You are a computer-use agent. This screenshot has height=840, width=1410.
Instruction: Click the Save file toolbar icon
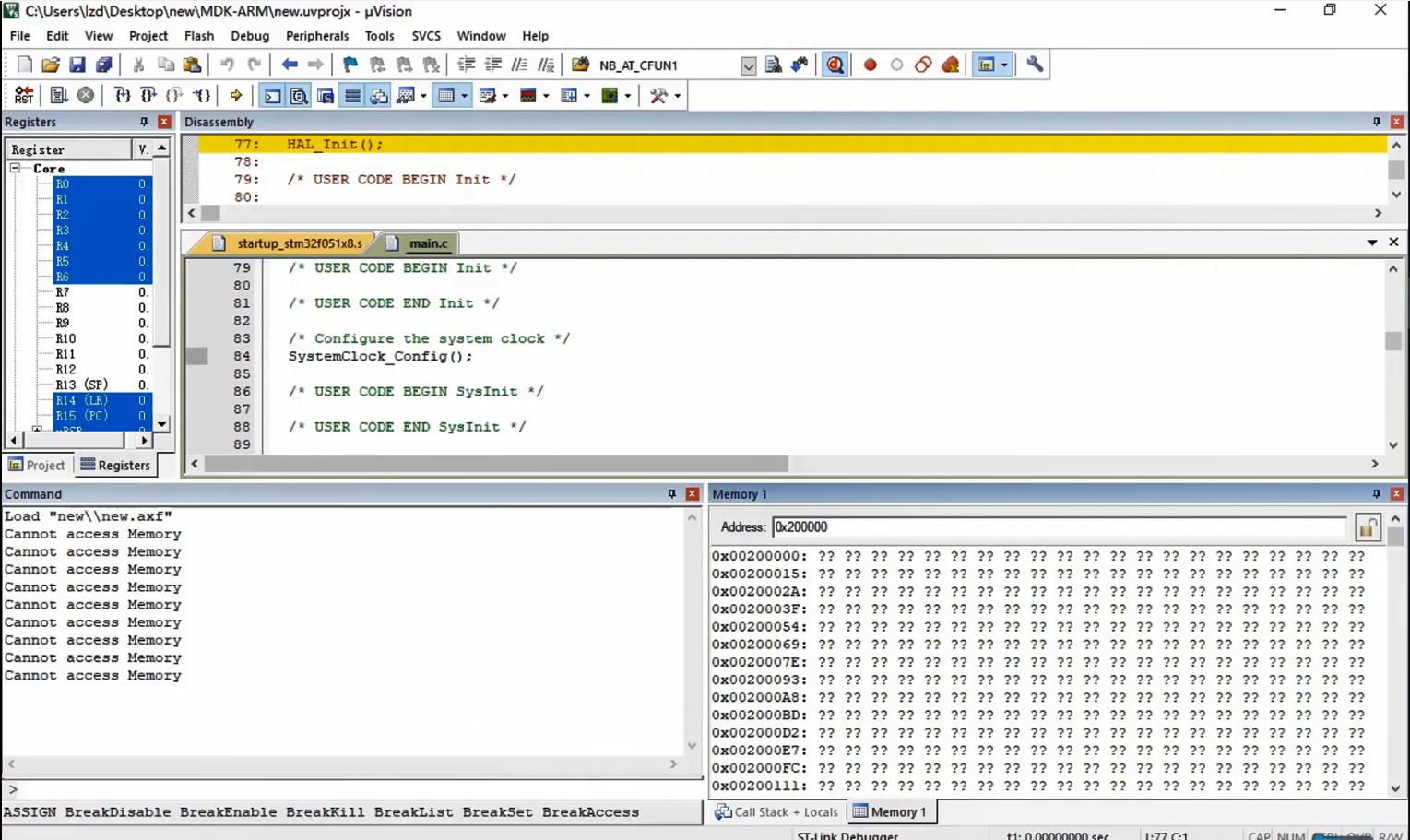pyautogui.click(x=77, y=65)
